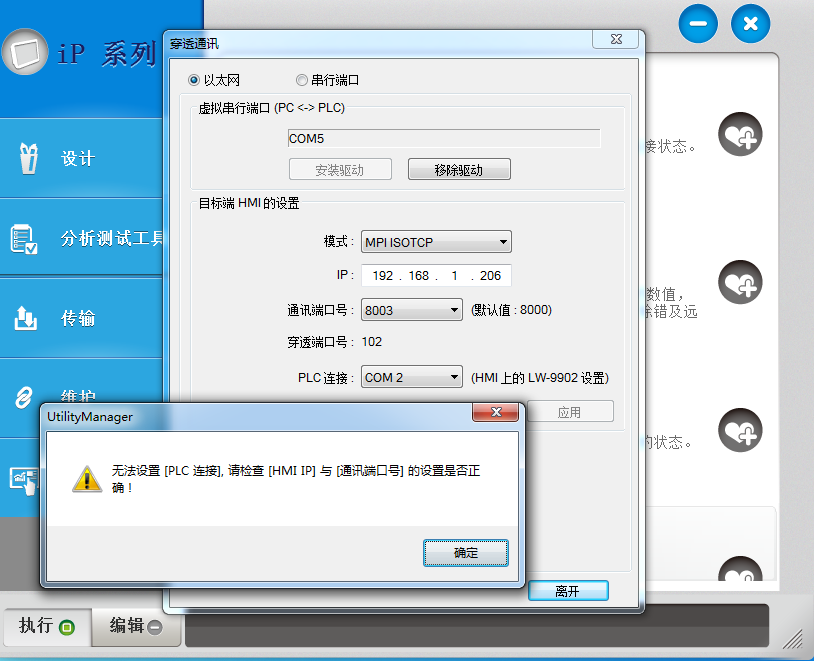Screen dimensions: 814x661
Task: Open the PLC连接 COM 2 dropdown
Action: pos(412,378)
